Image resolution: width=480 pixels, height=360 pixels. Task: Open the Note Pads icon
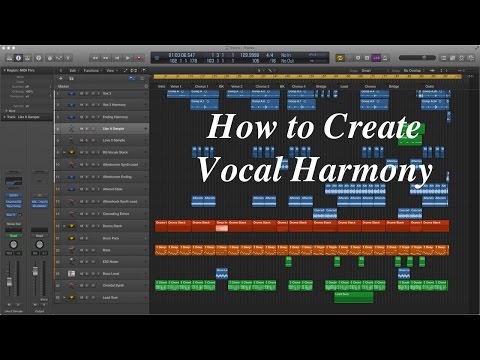(452, 58)
